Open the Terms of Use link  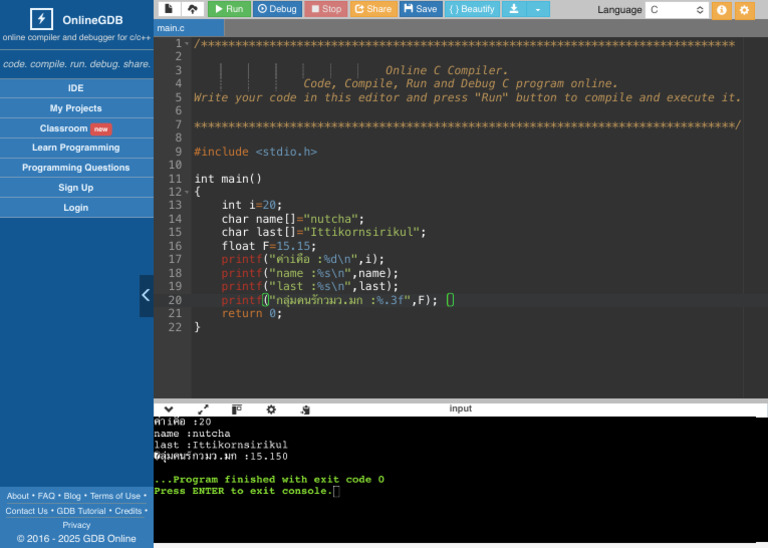[x=115, y=496]
